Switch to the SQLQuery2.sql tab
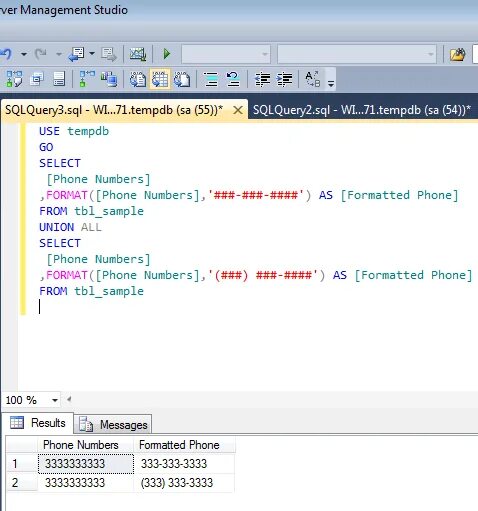 362,110
